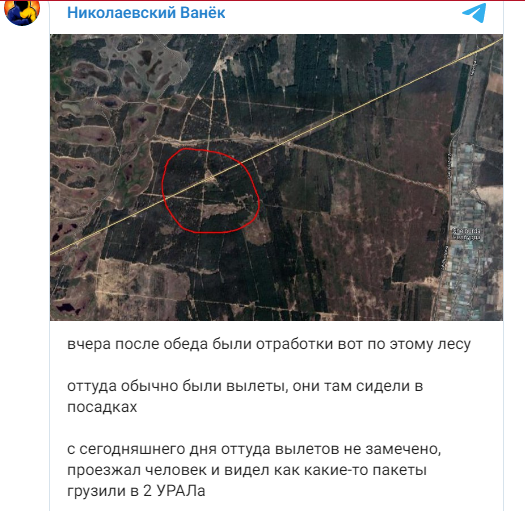Click the line starting with 'оттуда обычно были'

click(245, 386)
